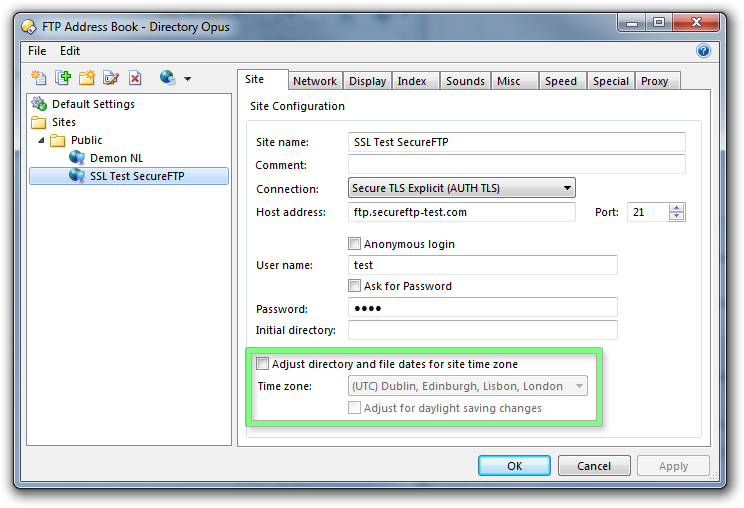Close the FTP Address Book window
744x508 pixels.
pos(696,23)
